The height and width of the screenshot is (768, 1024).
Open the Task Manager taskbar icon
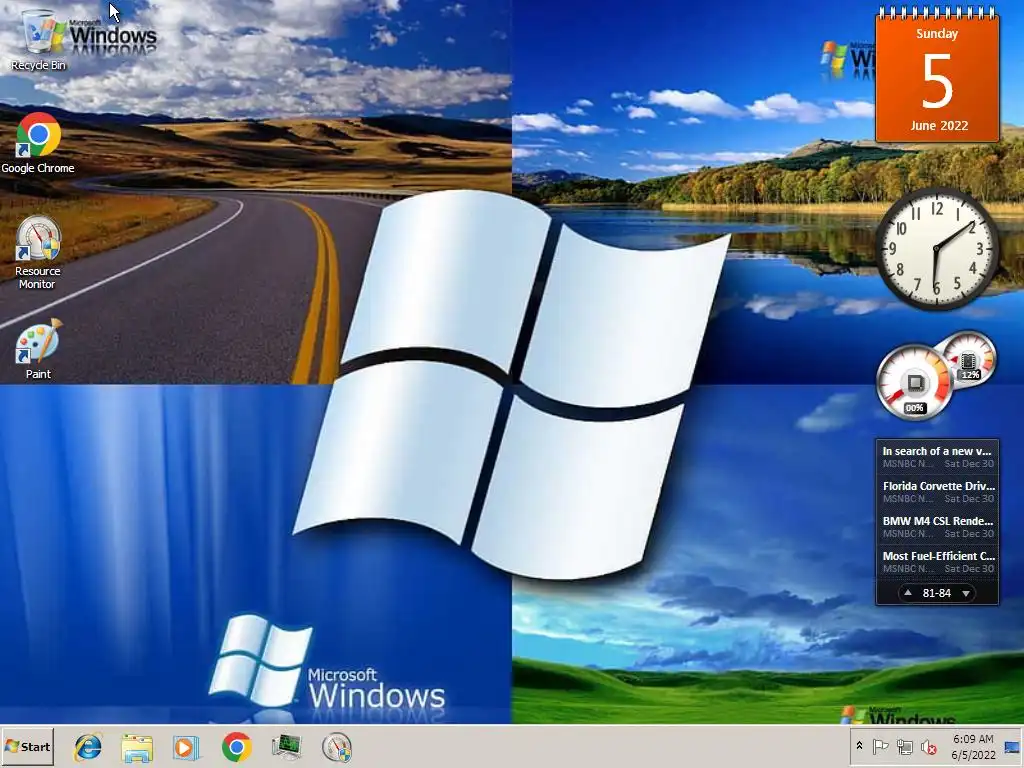pyautogui.click(x=286, y=747)
